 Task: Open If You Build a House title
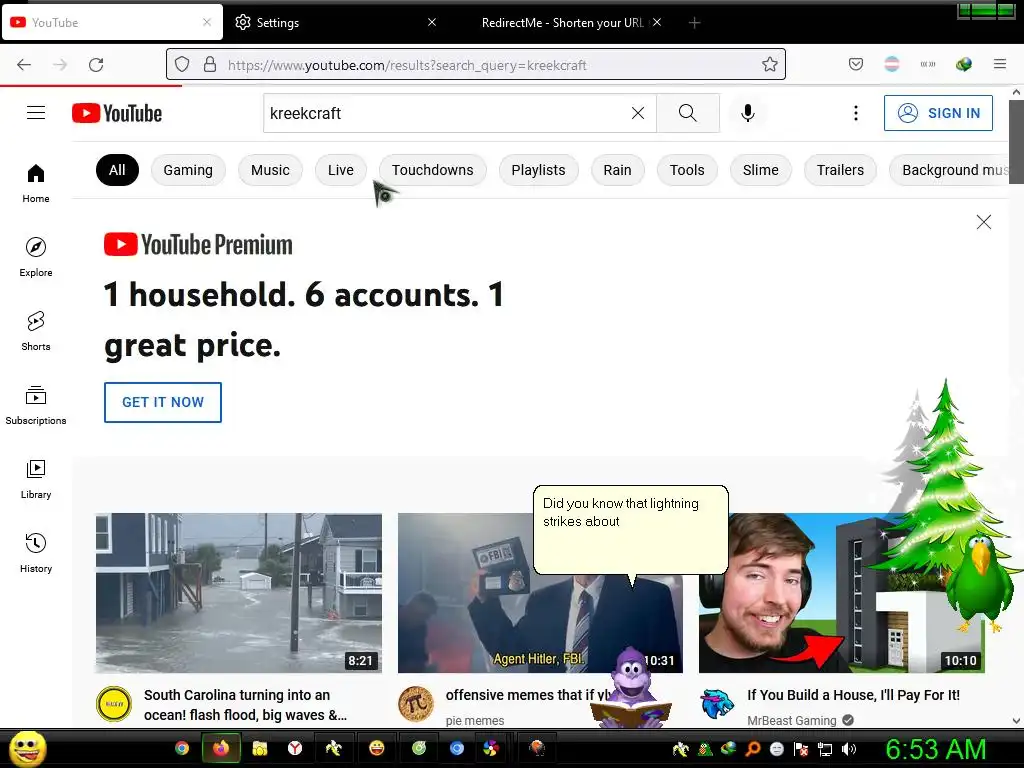[x=854, y=695]
